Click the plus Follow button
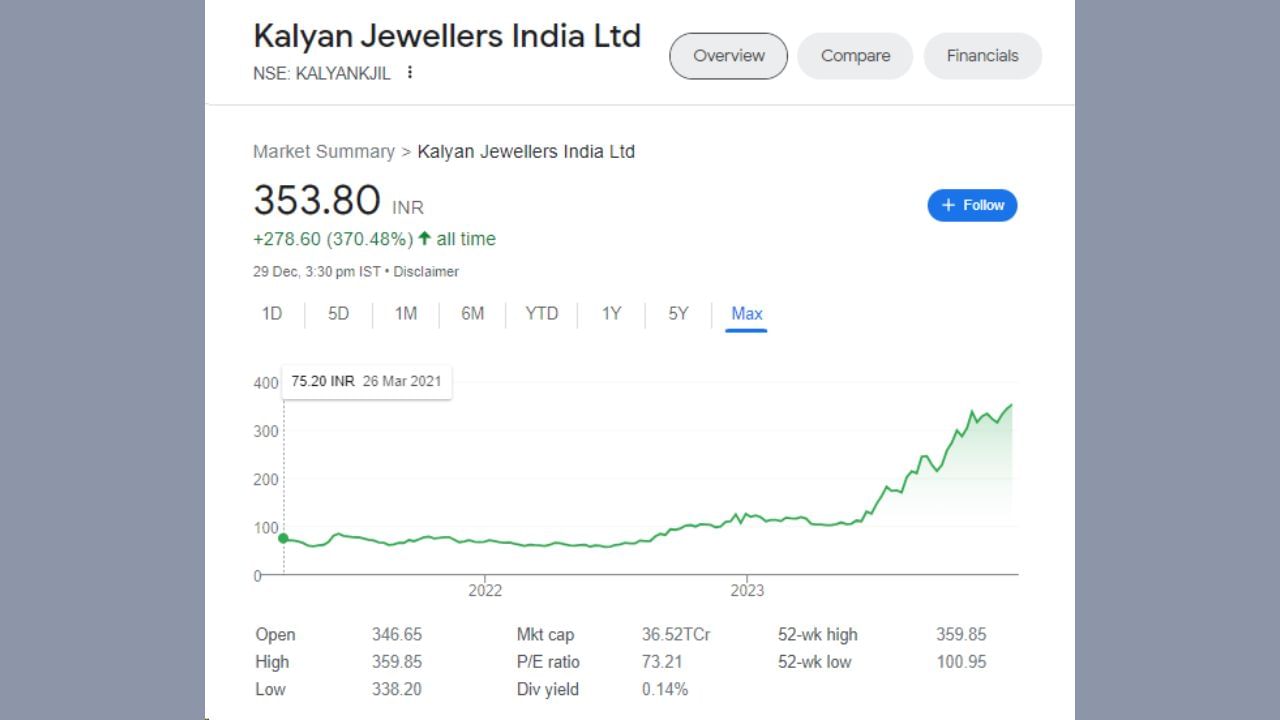The width and height of the screenshot is (1280, 720). 972,205
